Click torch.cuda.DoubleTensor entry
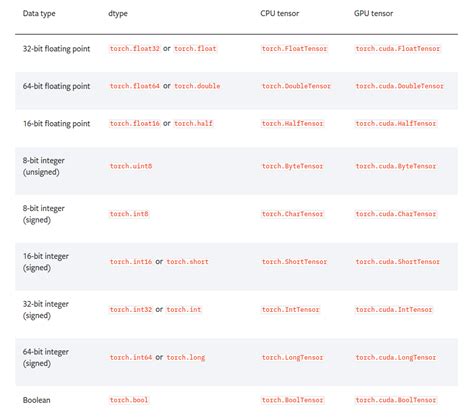This screenshot has width=474, height=420. [x=399, y=86]
